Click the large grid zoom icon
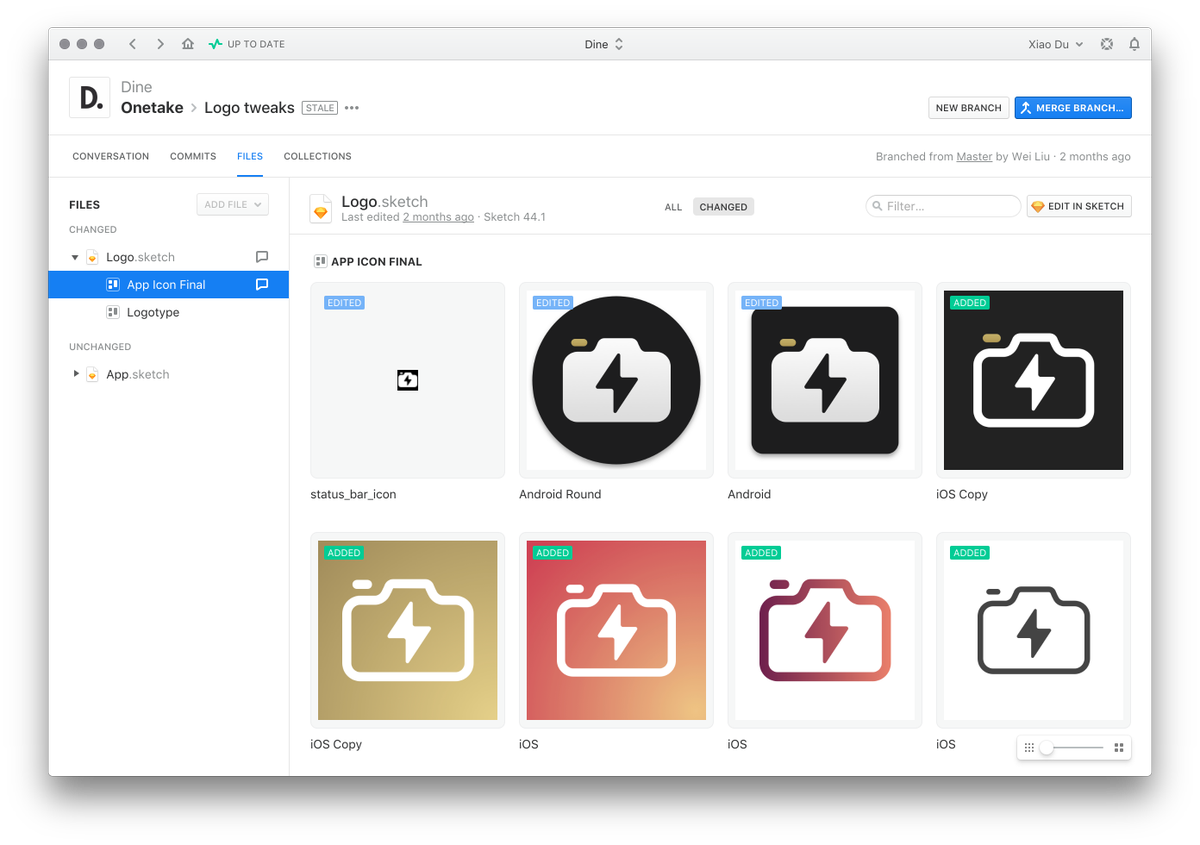The height and width of the screenshot is (845, 1200). [1119, 747]
